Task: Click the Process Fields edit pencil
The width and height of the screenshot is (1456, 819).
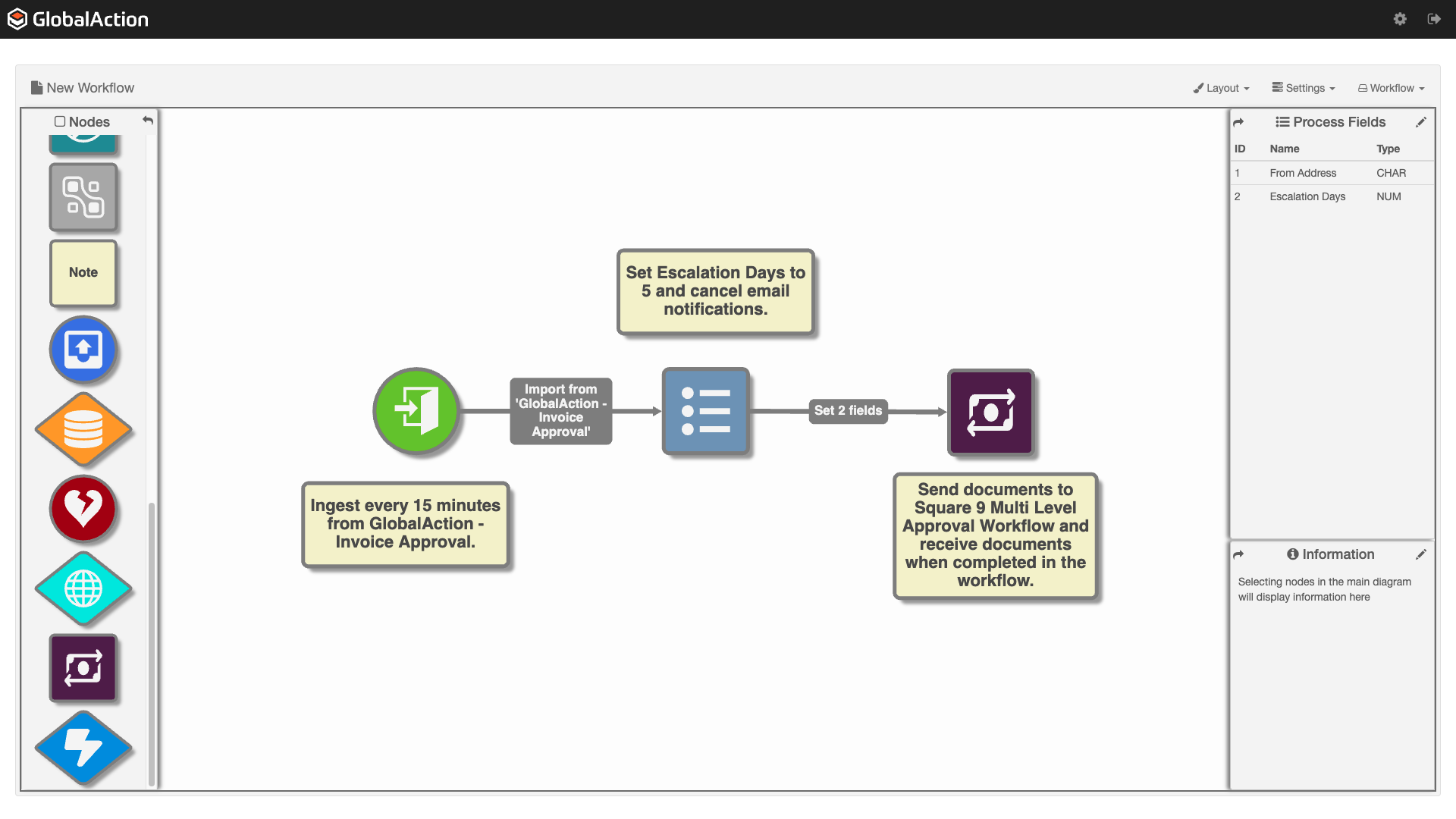Action: 1422,121
